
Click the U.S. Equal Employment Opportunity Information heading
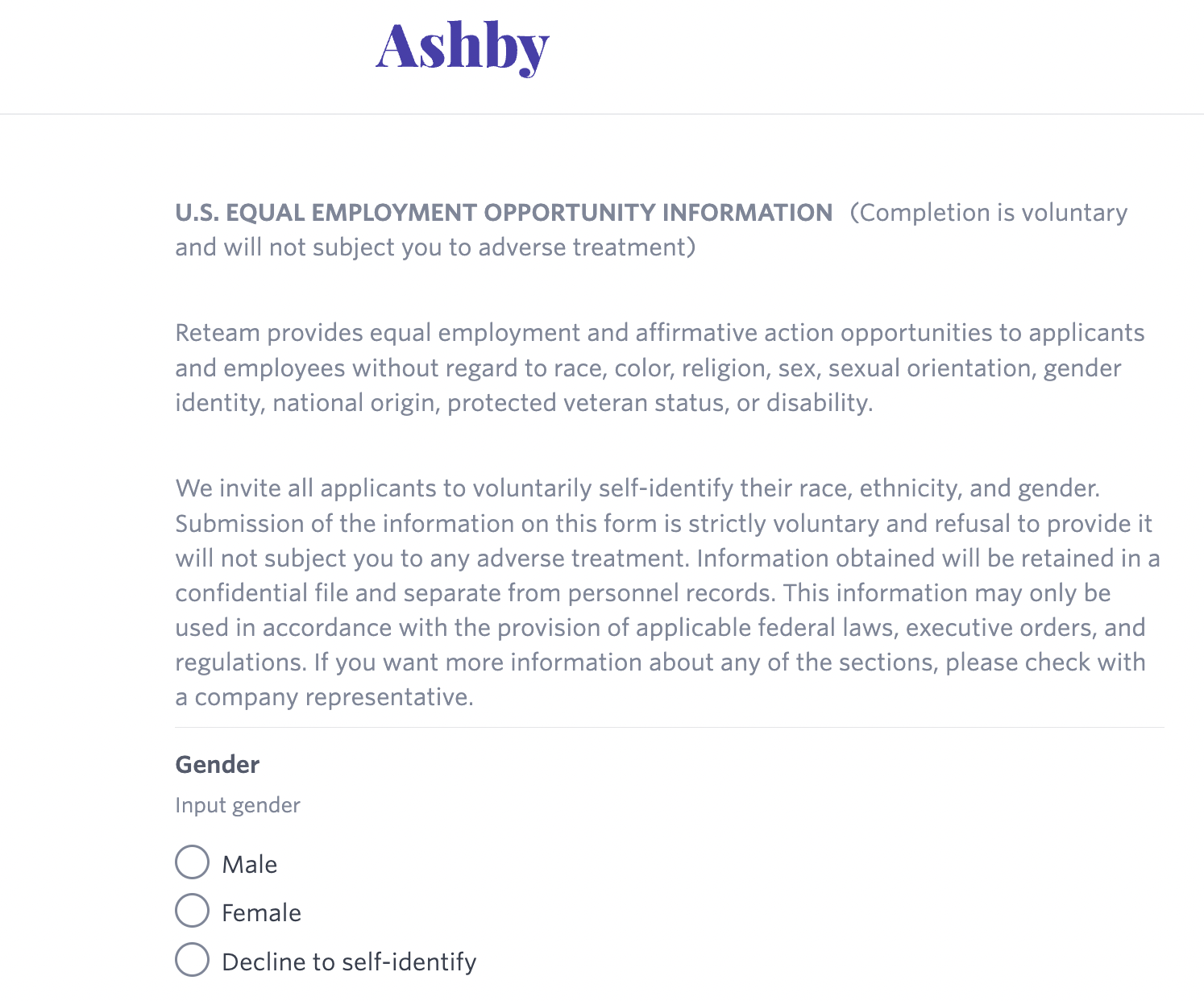coord(504,213)
